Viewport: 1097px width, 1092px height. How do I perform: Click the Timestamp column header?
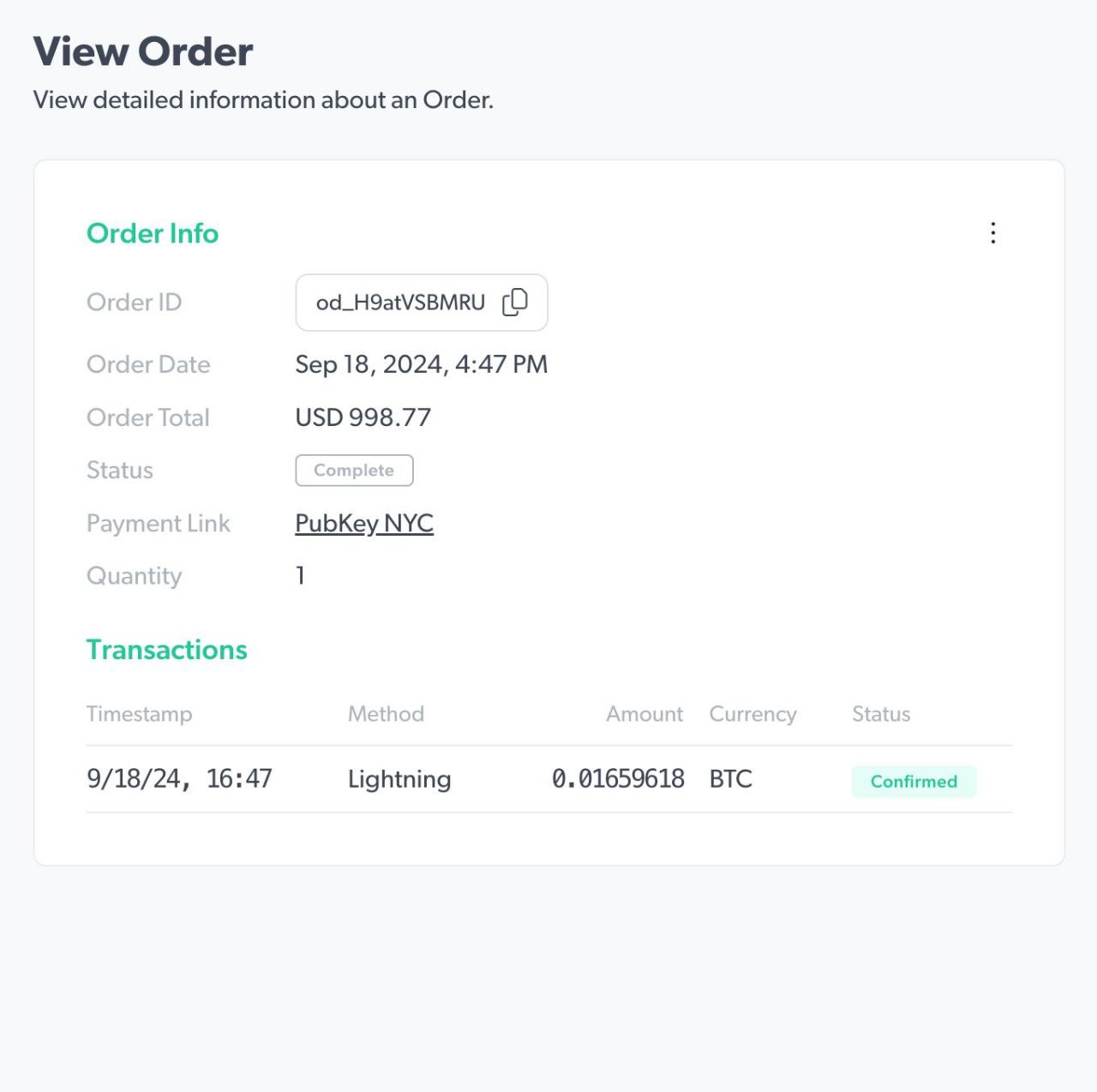pyautogui.click(x=140, y=714)
